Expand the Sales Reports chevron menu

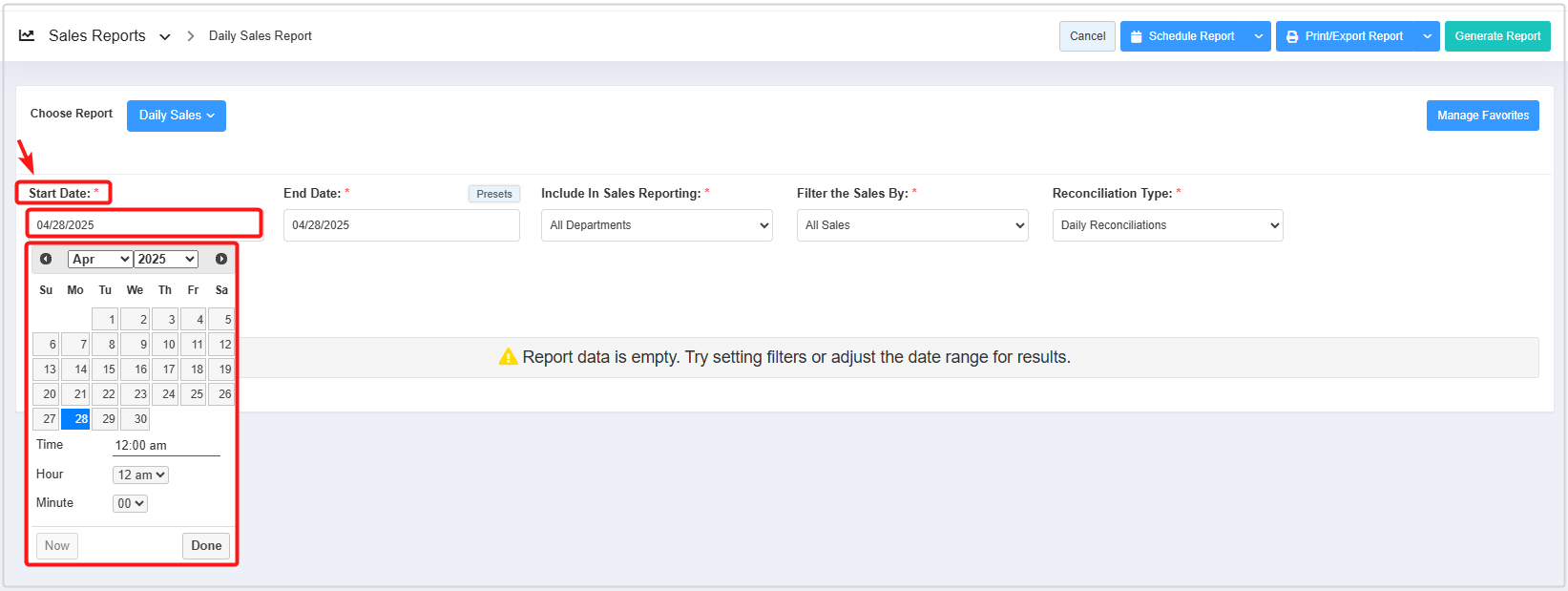click(x=165, y=36)
